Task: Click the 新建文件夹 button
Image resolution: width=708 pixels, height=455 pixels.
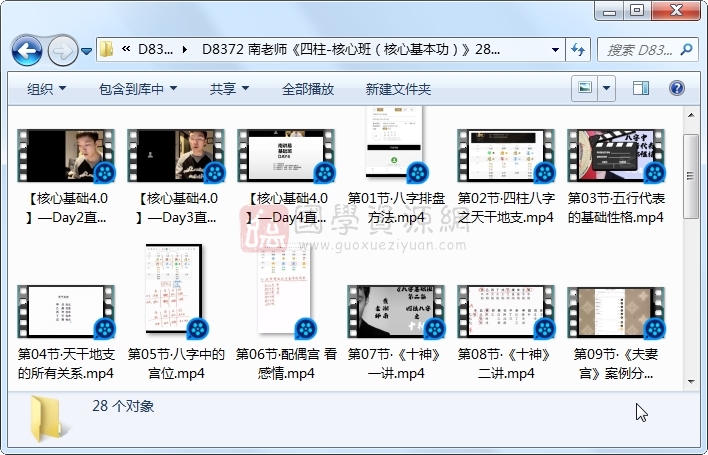Action: 398,89
